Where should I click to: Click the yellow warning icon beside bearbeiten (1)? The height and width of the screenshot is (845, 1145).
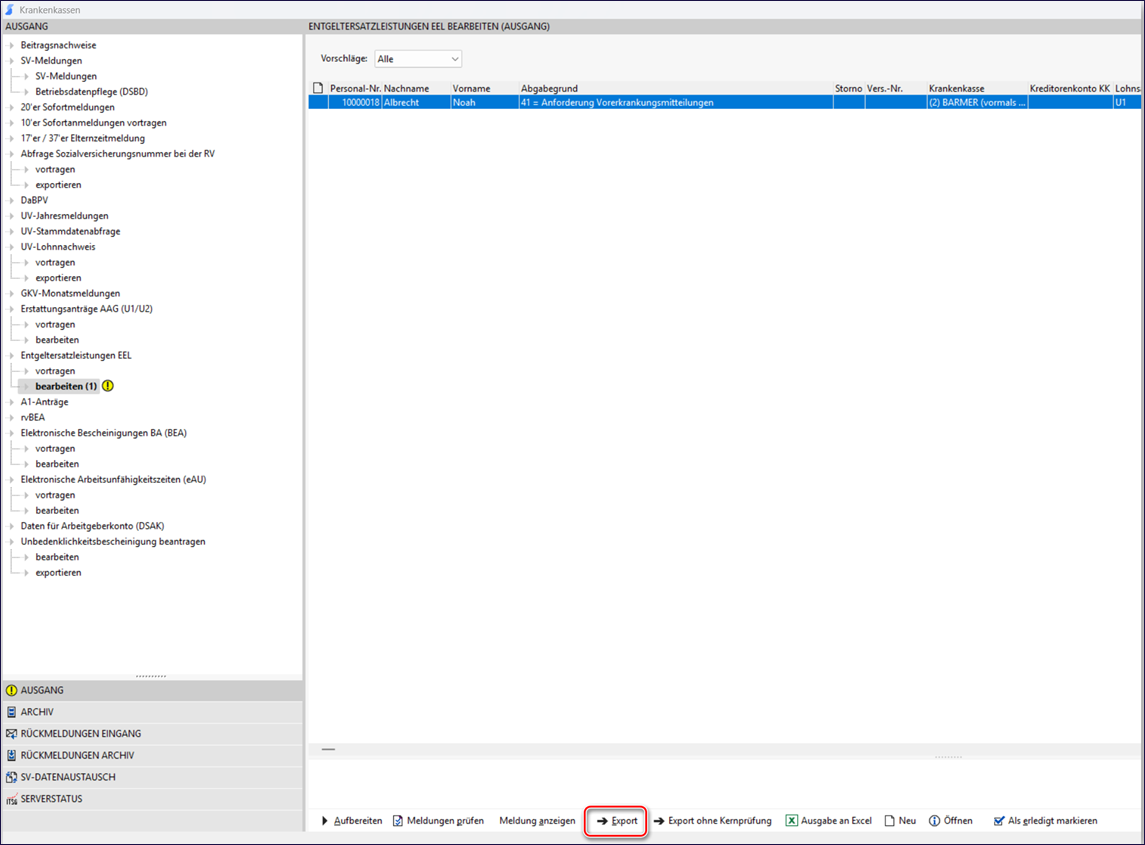[108, 386]
